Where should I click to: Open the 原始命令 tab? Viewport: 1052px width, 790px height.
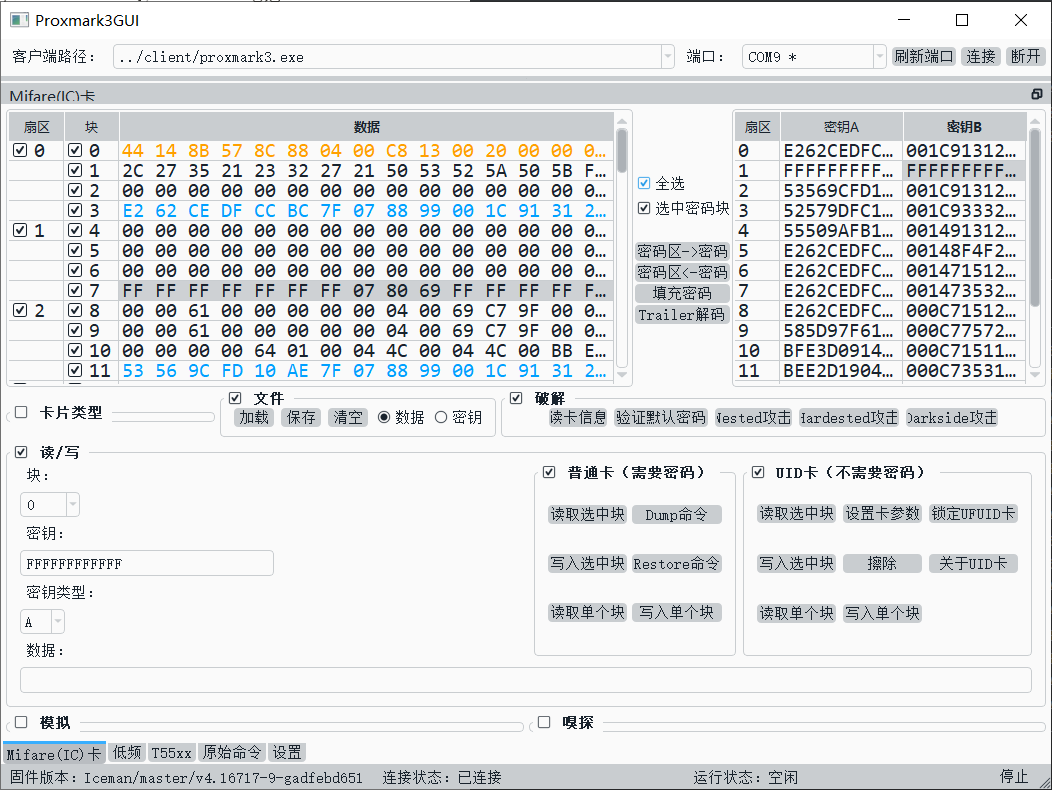click(x=231, y=753)
